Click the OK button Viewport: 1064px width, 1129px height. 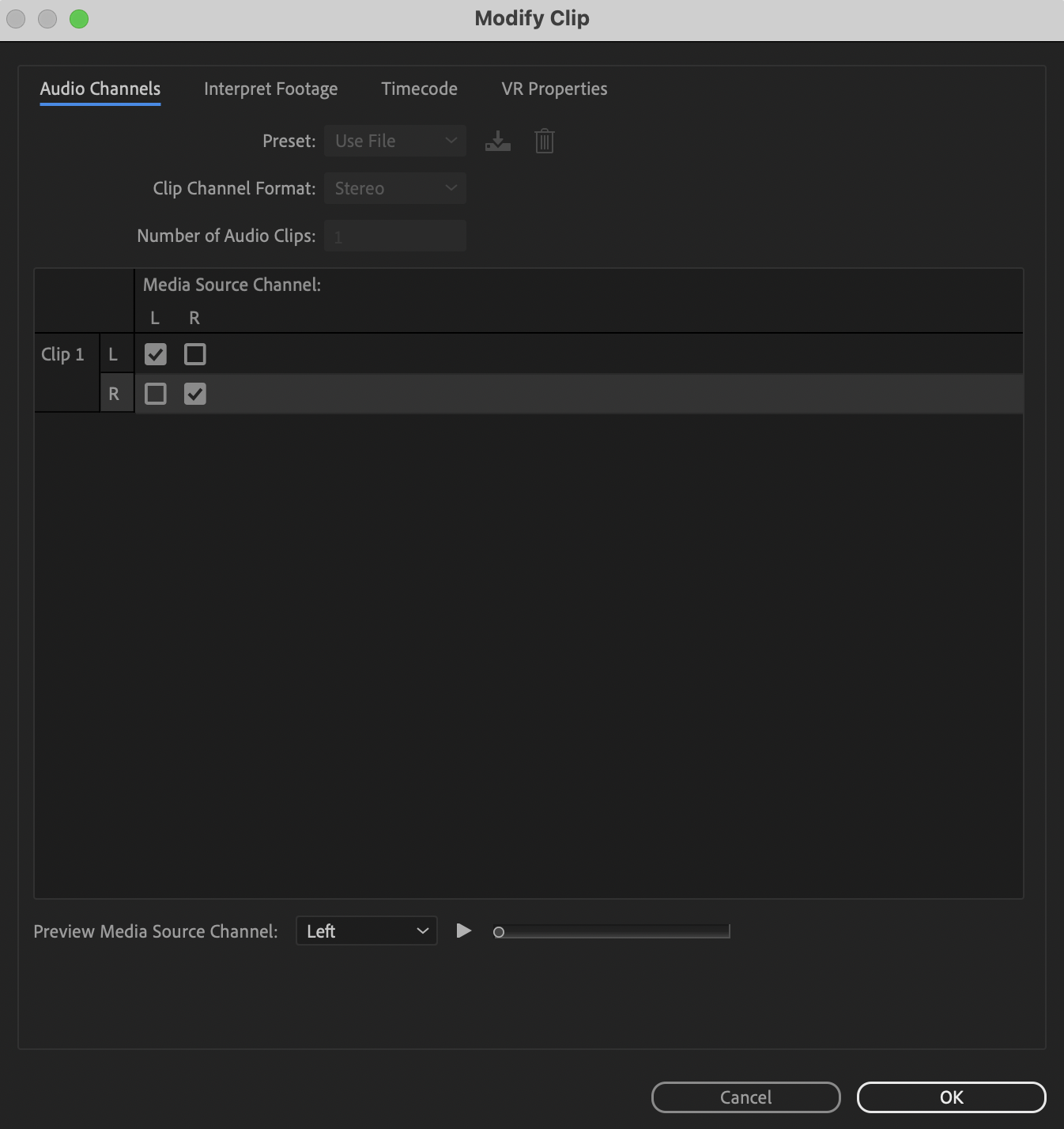pyautogui.click(x=953, y=1097)
